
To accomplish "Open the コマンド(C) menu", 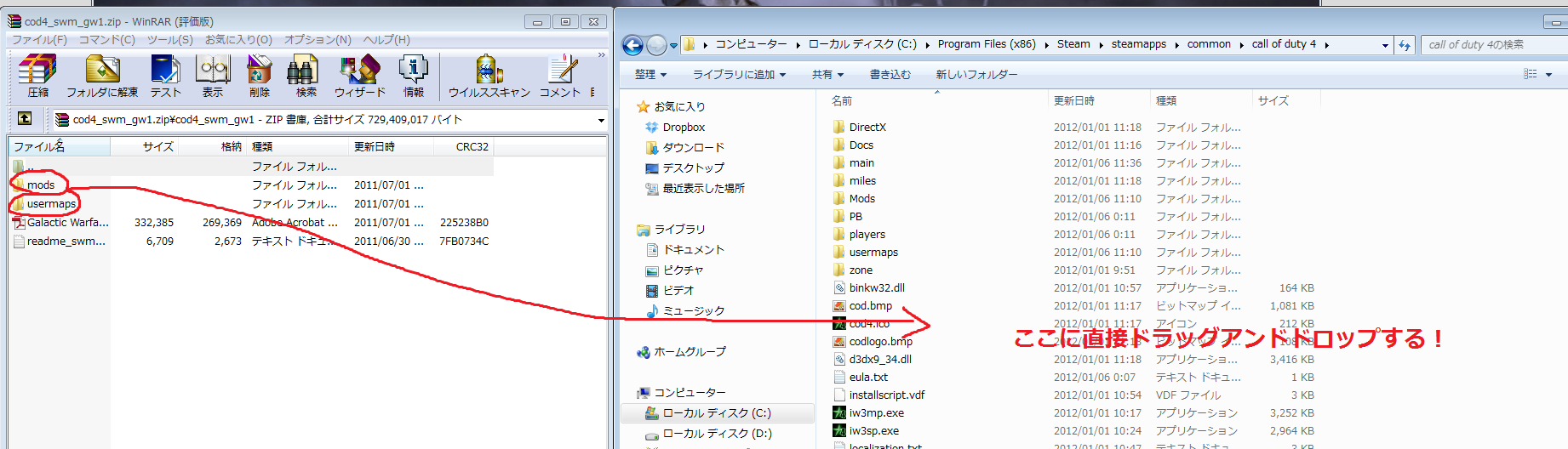I will tap(107, 40).
